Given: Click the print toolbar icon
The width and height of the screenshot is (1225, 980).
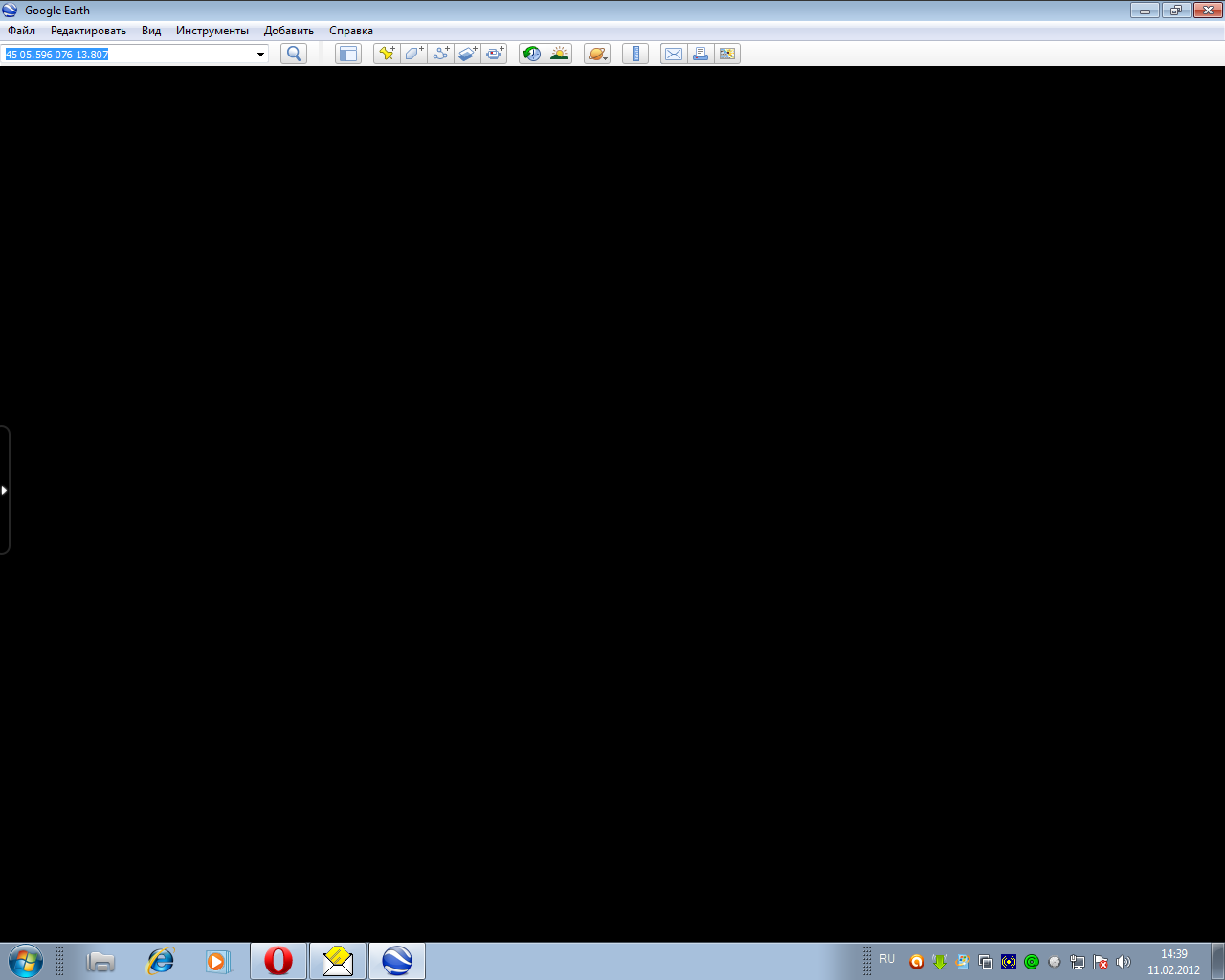Looking at the screenshot, I should tap(701, 54).
